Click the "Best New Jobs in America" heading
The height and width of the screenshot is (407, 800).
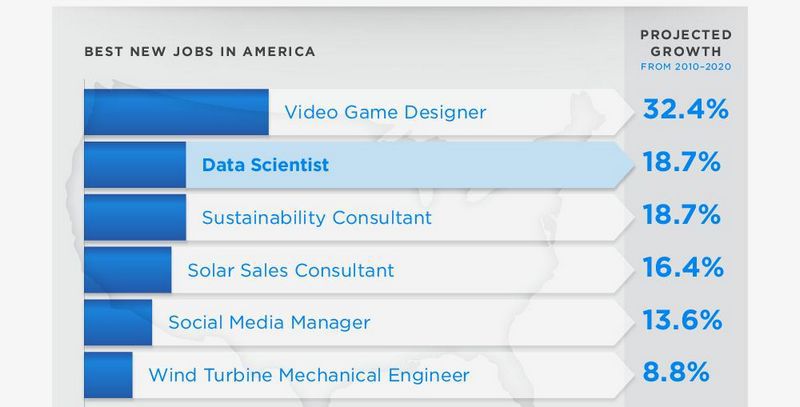[199, 51]
